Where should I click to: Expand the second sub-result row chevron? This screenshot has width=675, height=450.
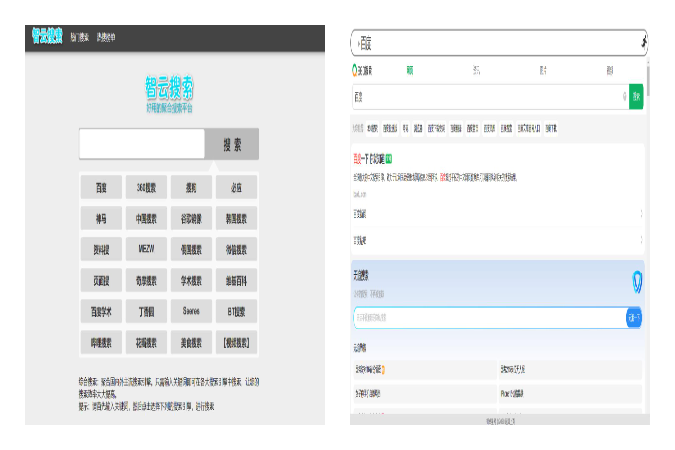640,240
